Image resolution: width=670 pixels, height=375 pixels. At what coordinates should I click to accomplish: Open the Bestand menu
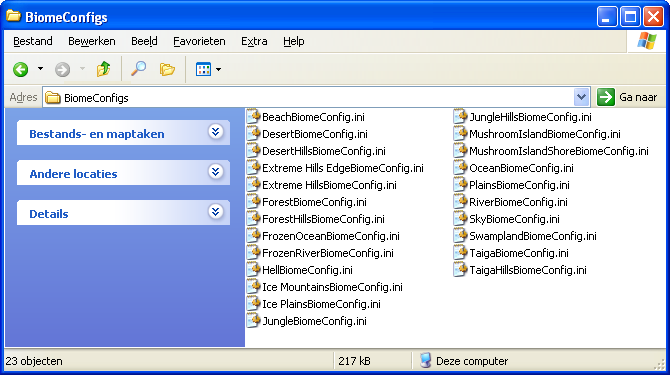(x=33, y=41)
